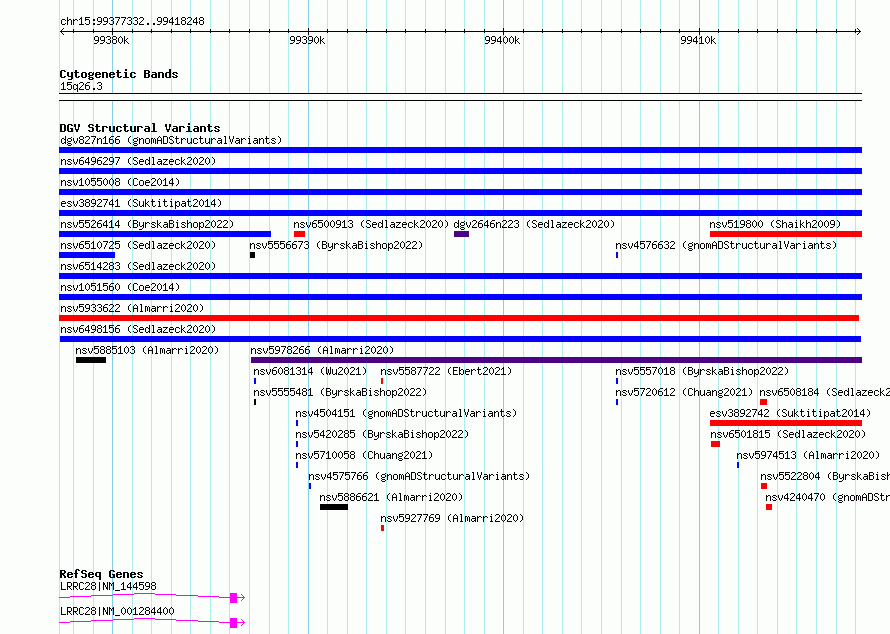This screenshot has height=634, width=890.
Task: Click the magenta exon box of LRRC28|NM_144598
Action: pos(233,598)
